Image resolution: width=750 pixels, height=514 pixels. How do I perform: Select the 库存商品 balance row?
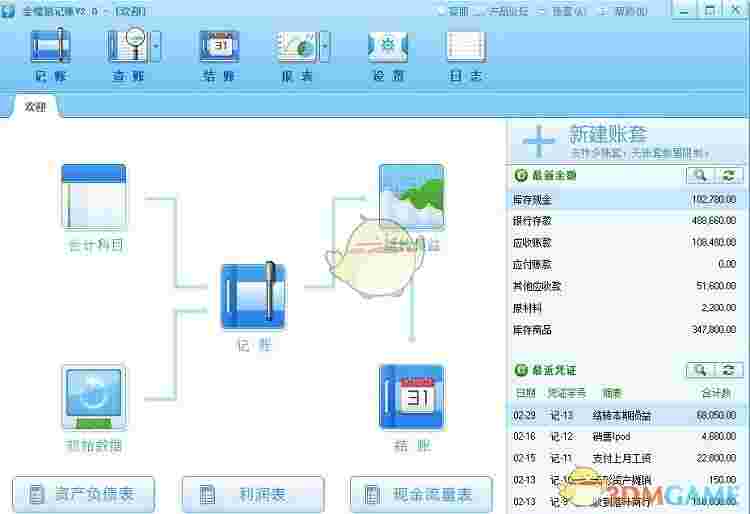pyautogui.click(x=626, y=330)
